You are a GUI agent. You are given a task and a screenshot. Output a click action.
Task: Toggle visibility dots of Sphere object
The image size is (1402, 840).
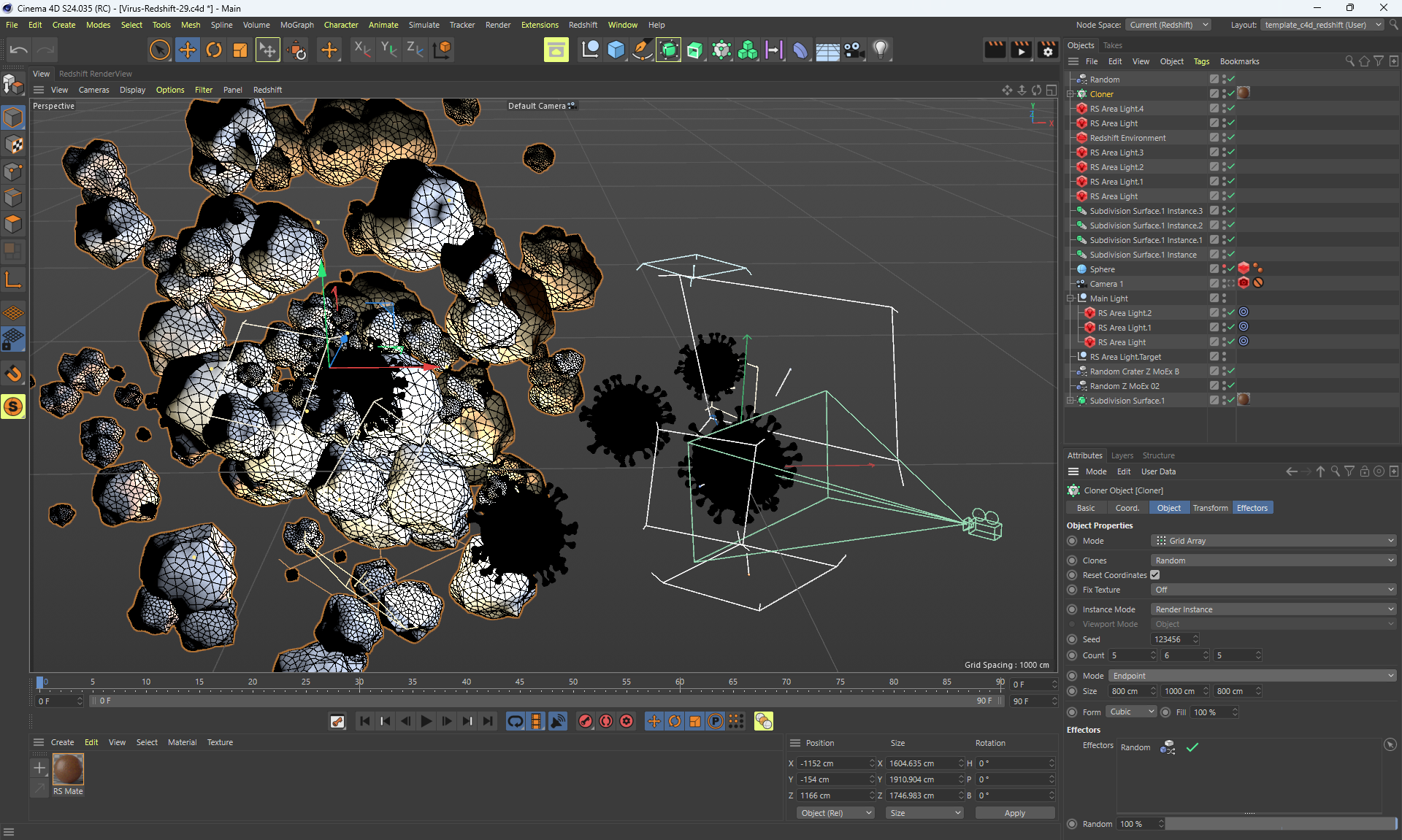click(x=1225, y=269)
